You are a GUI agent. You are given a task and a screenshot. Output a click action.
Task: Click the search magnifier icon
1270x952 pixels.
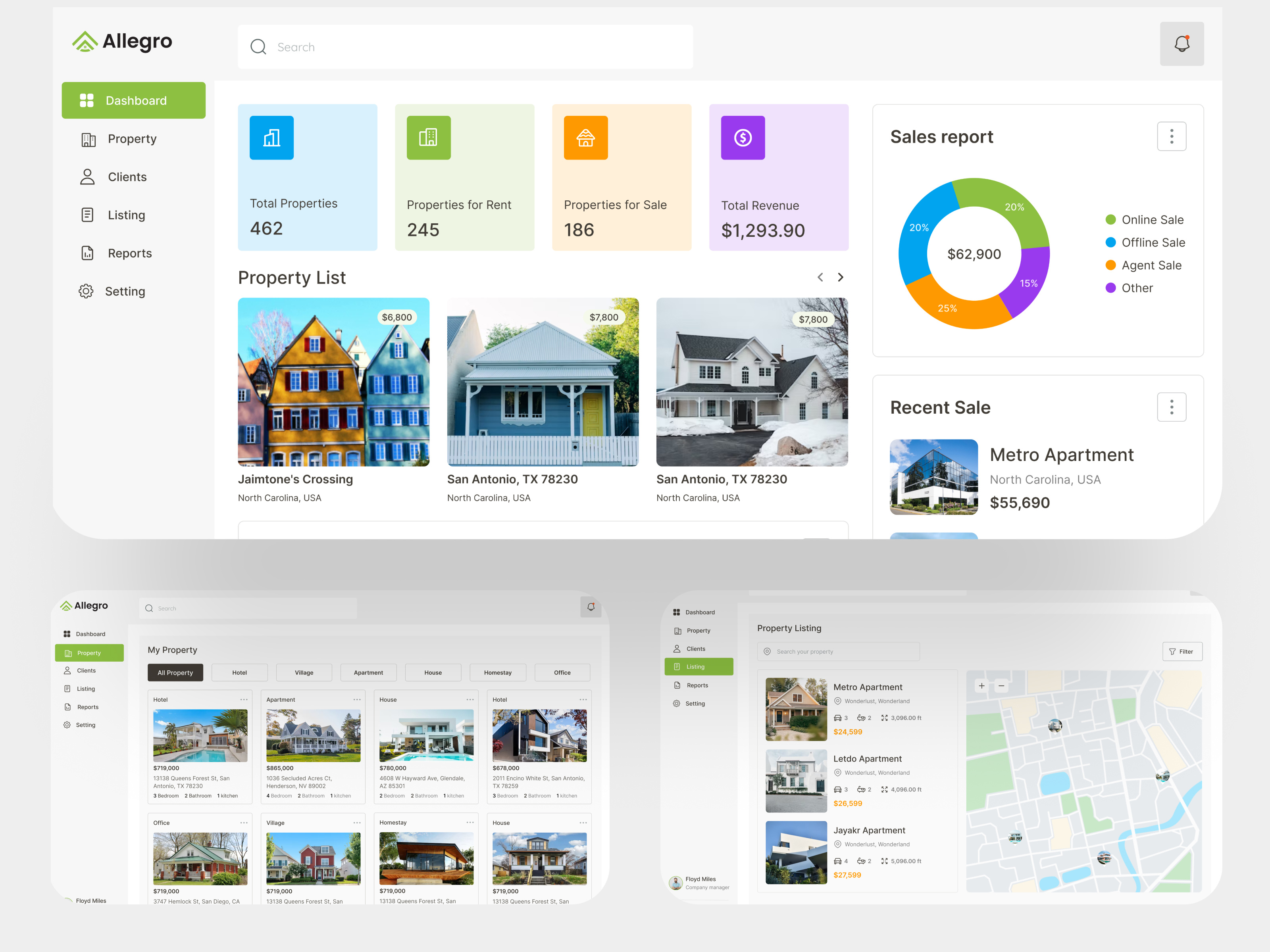[258, 46]
